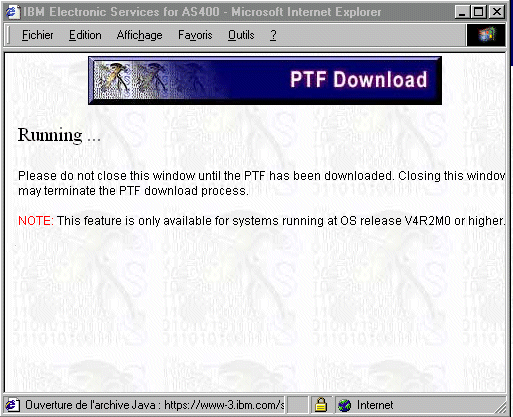The width and height of the screenshot is (513, 417).
Task: Click the padlock security icon
Action: [x=321, y=405]
